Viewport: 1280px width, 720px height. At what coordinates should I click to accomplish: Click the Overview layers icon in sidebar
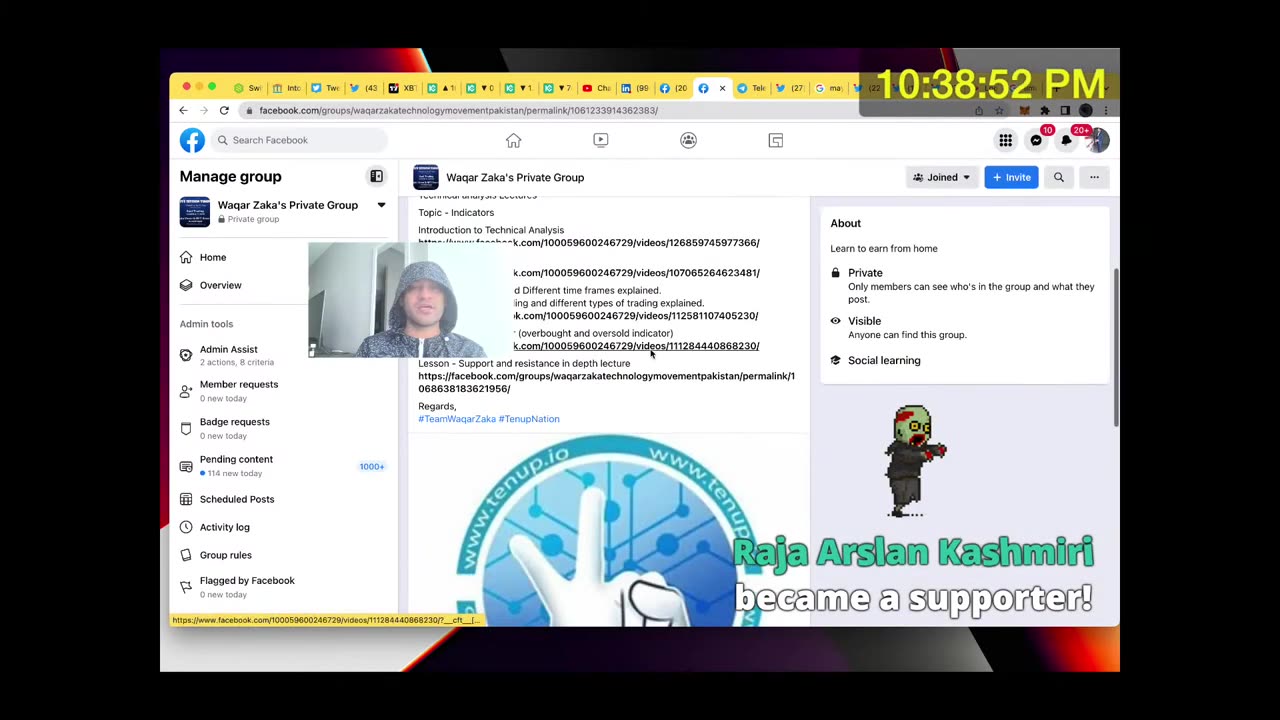click(186, 285)
